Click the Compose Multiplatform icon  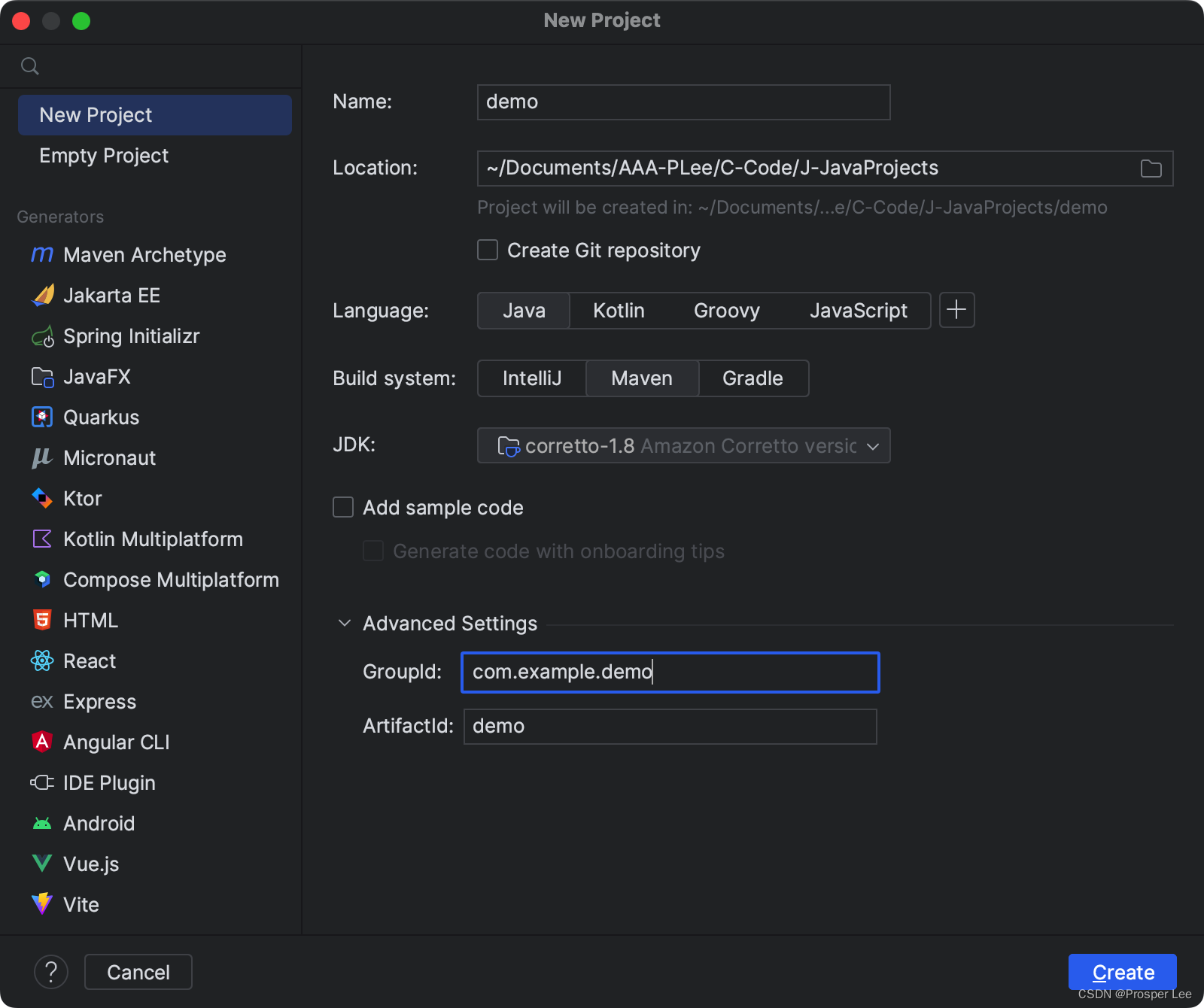tap(42, 580)
